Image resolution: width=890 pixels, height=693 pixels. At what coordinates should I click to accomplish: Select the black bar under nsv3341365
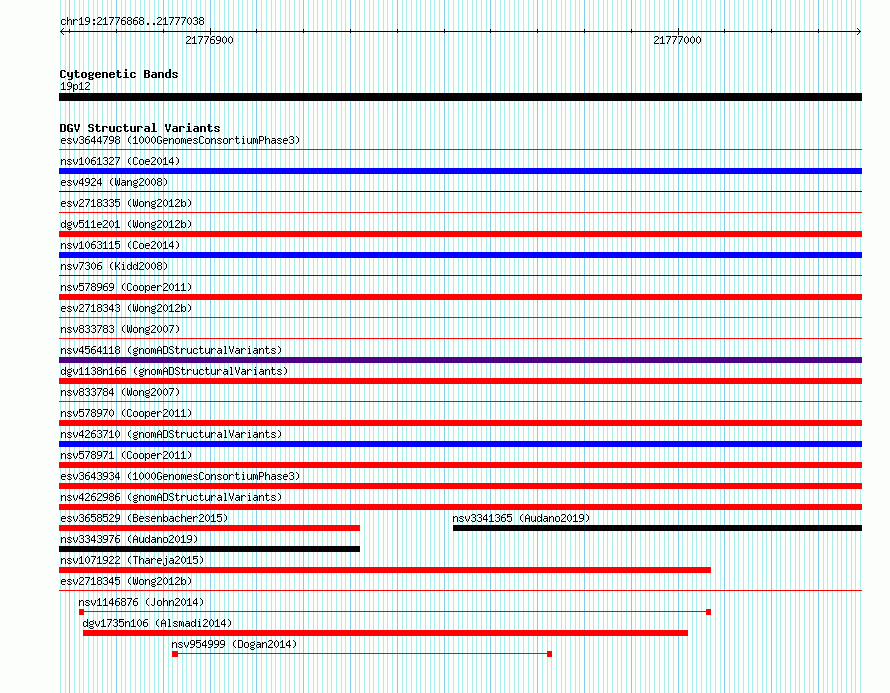(x=657, y=528)
